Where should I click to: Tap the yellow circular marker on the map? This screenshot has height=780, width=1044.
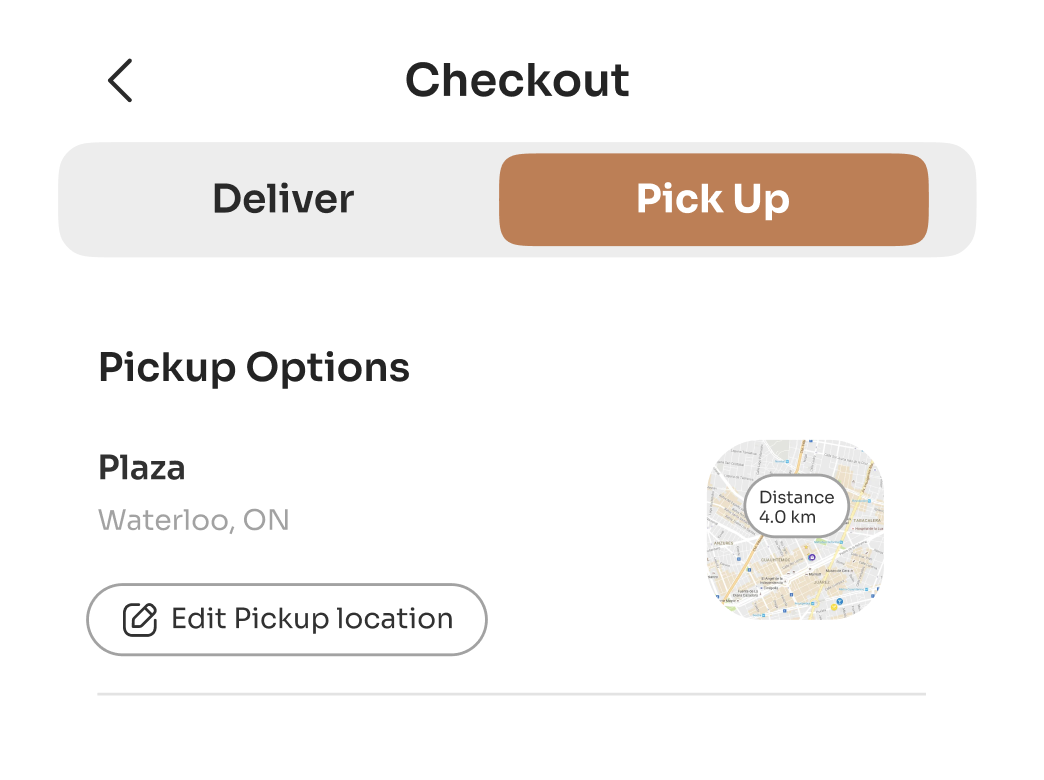(834, 607)
